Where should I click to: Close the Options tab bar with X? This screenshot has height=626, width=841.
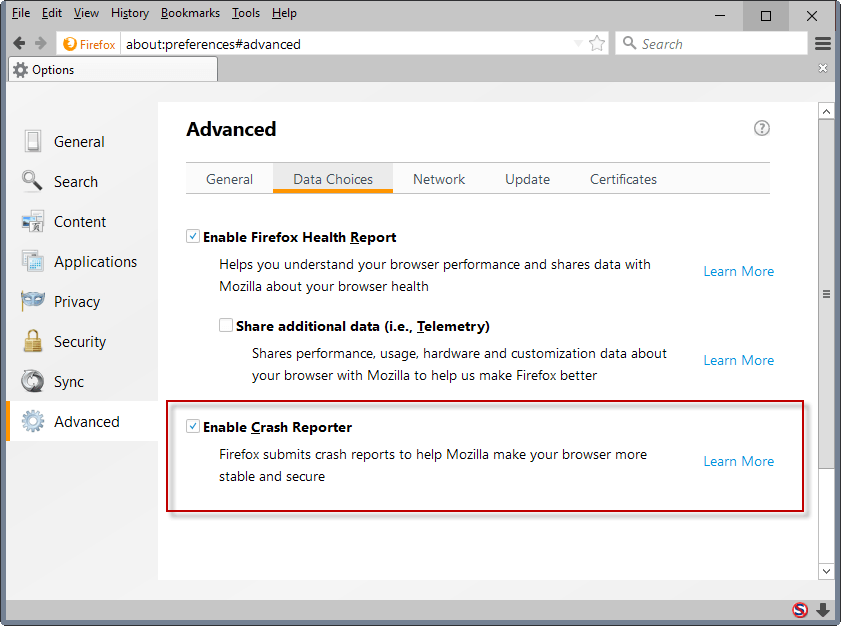[x=823, y=68]
